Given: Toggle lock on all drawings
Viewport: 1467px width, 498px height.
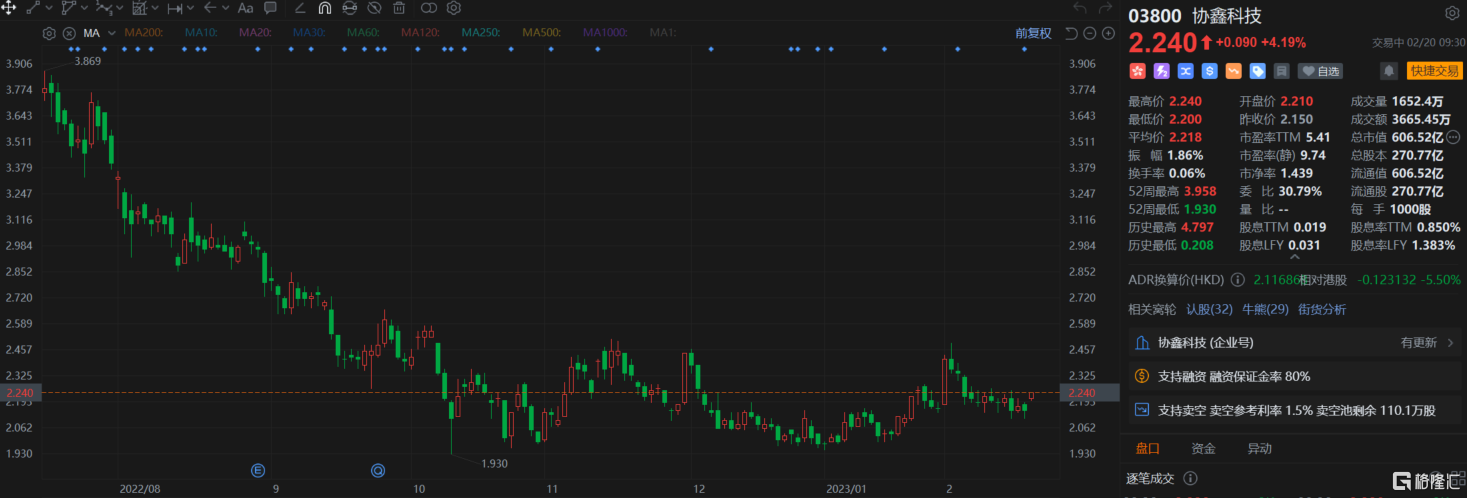Looking at the screenshot, I should point(349,8).
